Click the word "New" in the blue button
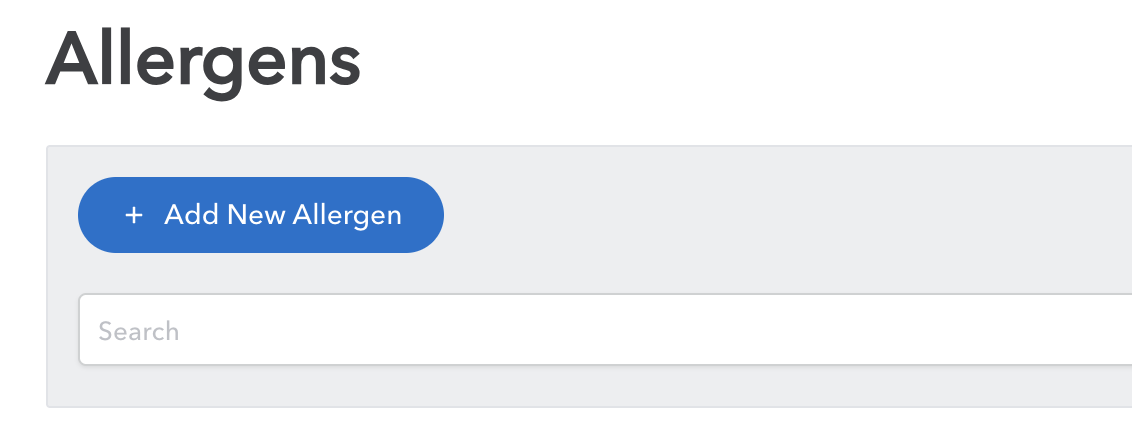Screen dimensions: 1132x438 pyautogui.click(x=255, y=215)
